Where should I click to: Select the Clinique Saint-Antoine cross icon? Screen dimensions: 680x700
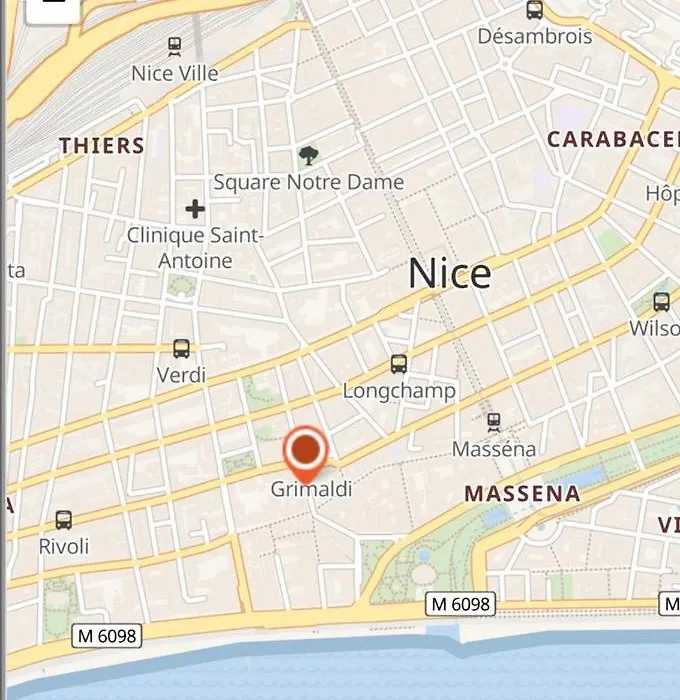point(195,209)
